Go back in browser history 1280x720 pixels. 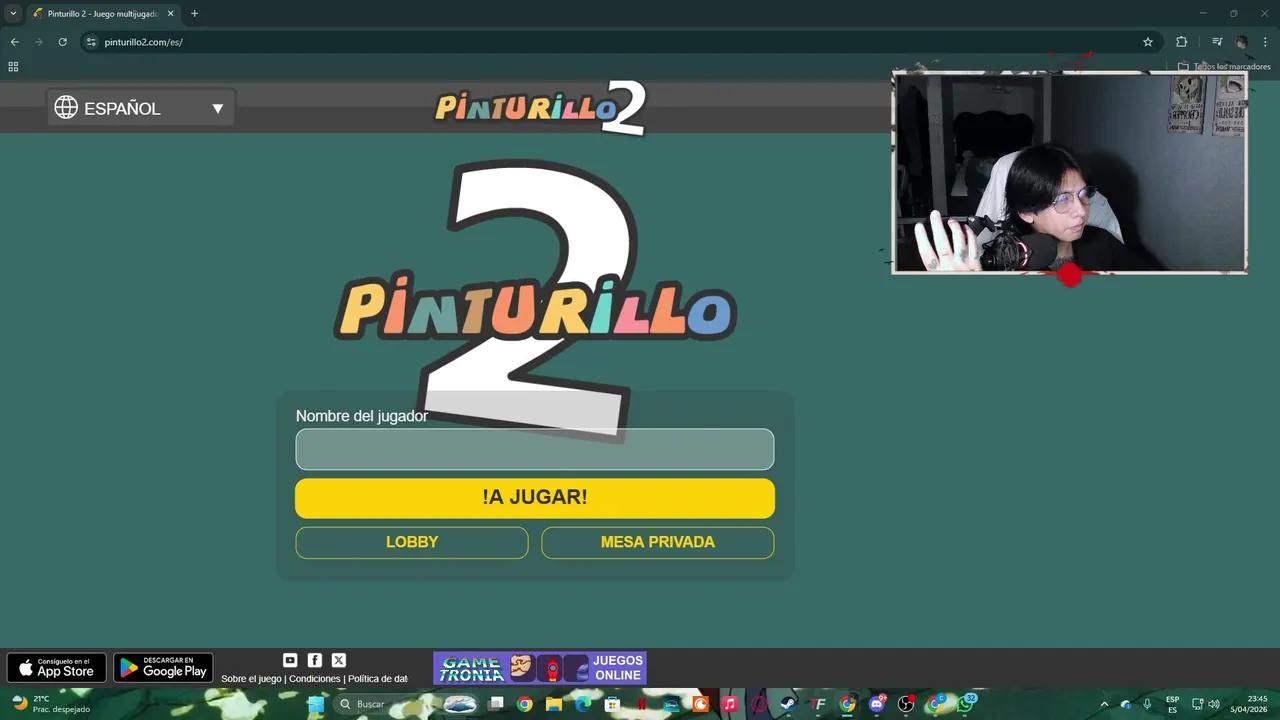tap(14, 42)
